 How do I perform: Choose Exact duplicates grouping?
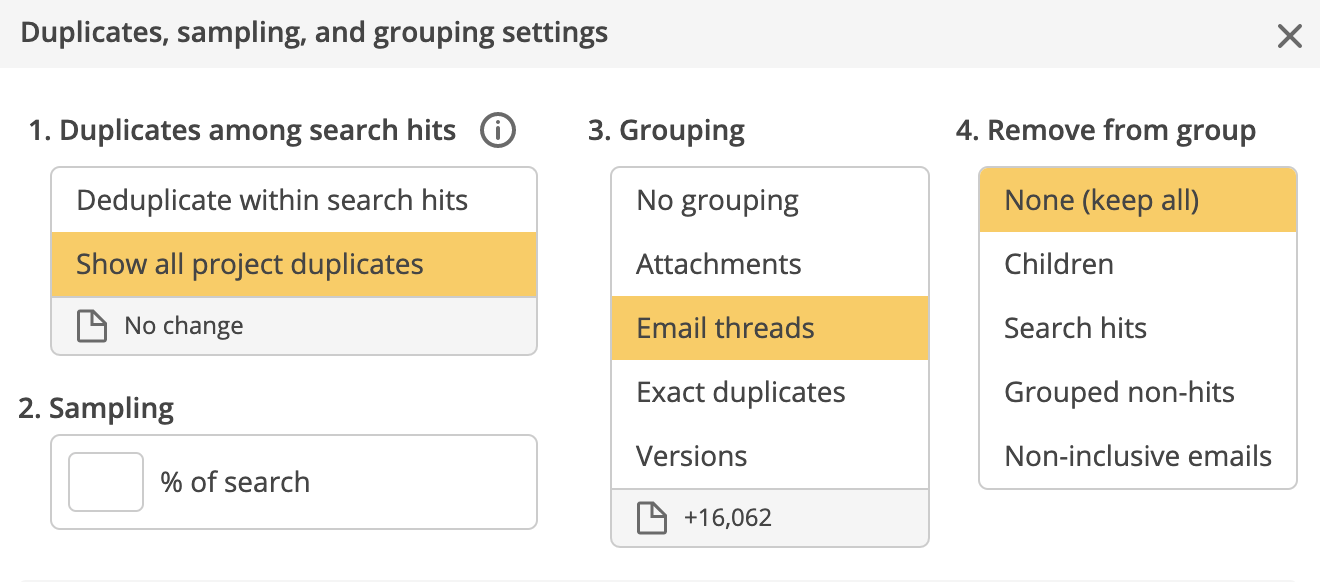pyautogui.click(x=741, y=392)
